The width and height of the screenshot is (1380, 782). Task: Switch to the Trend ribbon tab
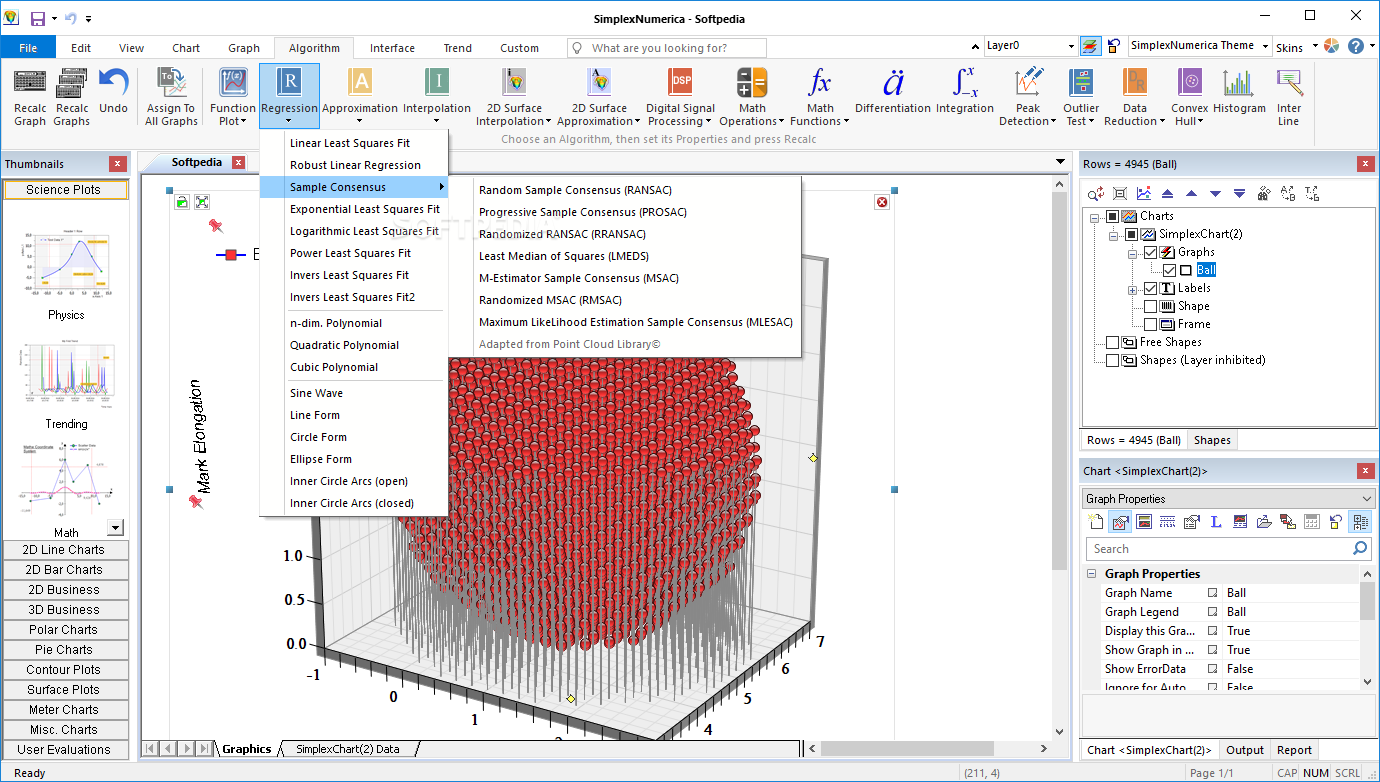(x=458, y=47)
